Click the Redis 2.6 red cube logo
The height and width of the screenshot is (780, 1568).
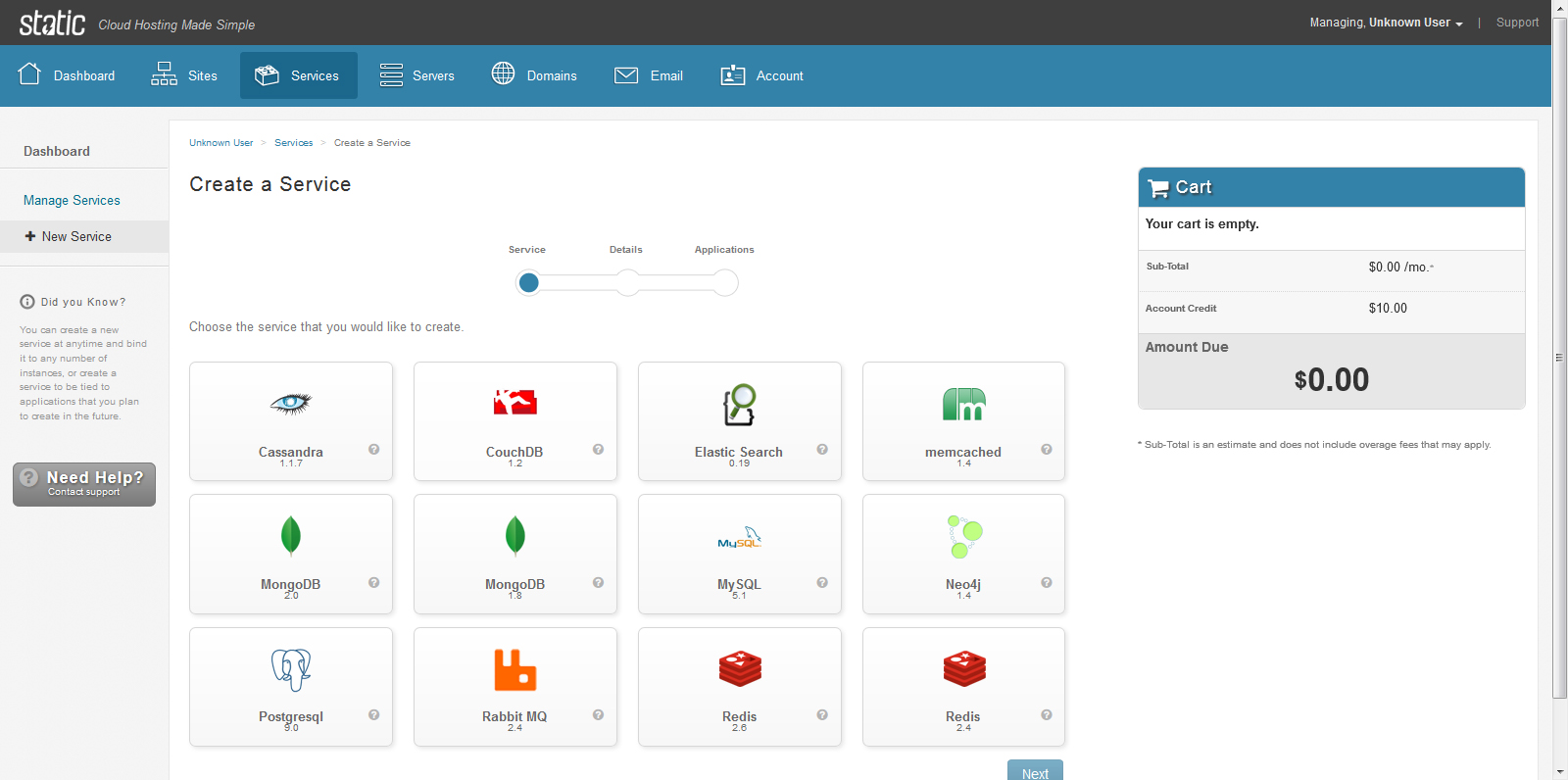(x=740, y=668)
